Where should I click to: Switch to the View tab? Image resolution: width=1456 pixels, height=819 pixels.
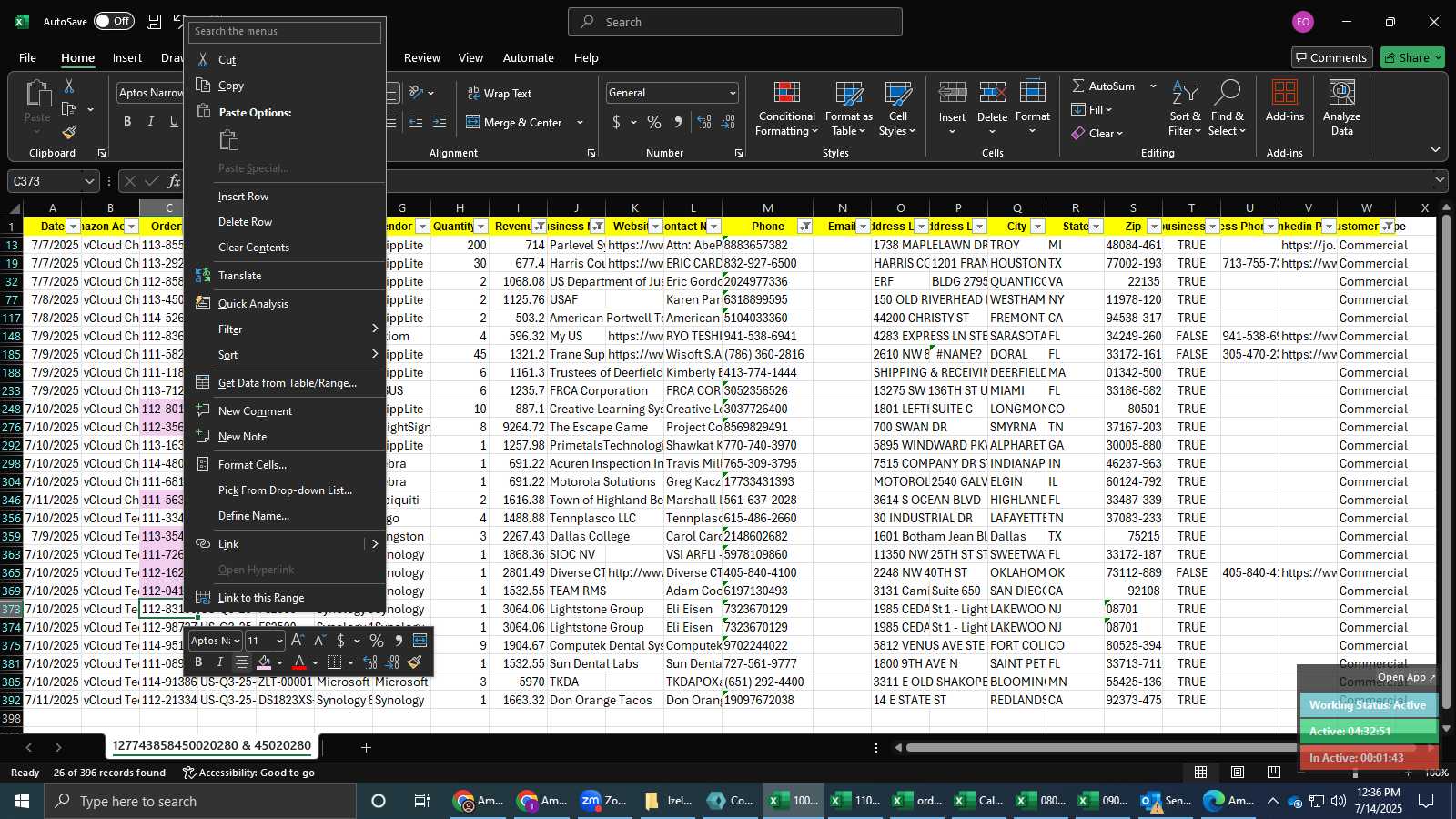click(470, 57)
